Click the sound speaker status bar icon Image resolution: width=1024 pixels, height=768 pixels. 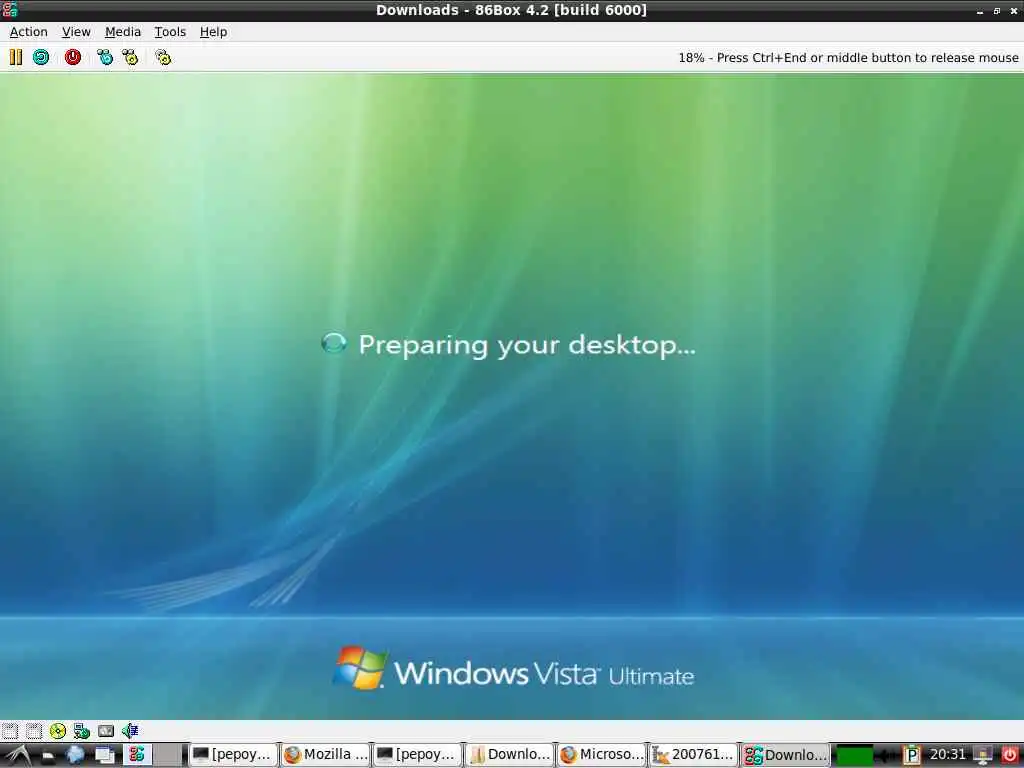(129, 731)
